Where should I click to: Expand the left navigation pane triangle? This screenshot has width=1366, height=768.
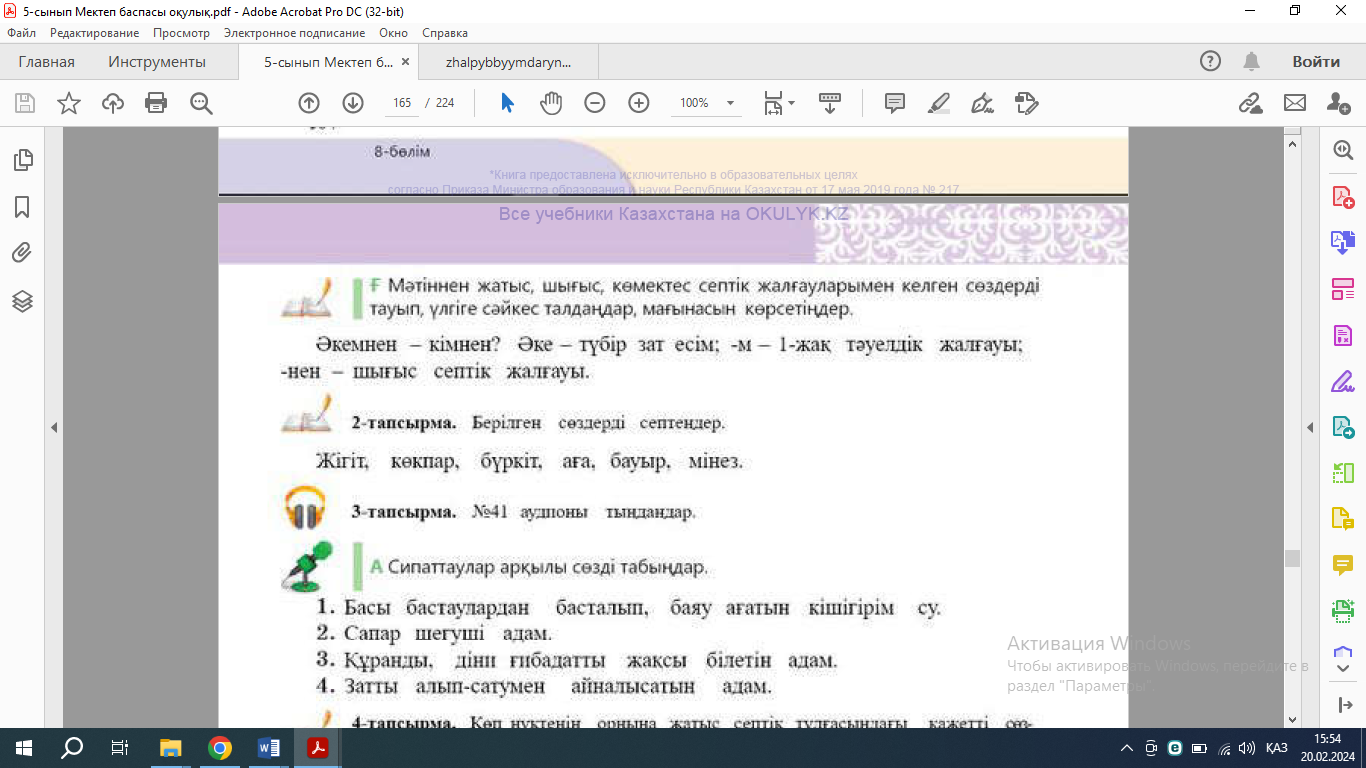point(54,428)
